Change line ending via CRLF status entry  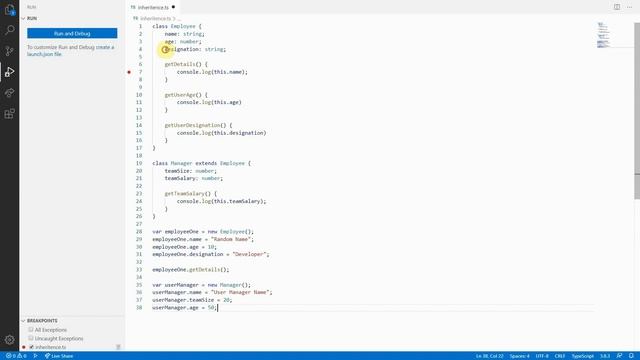[560, 356]
